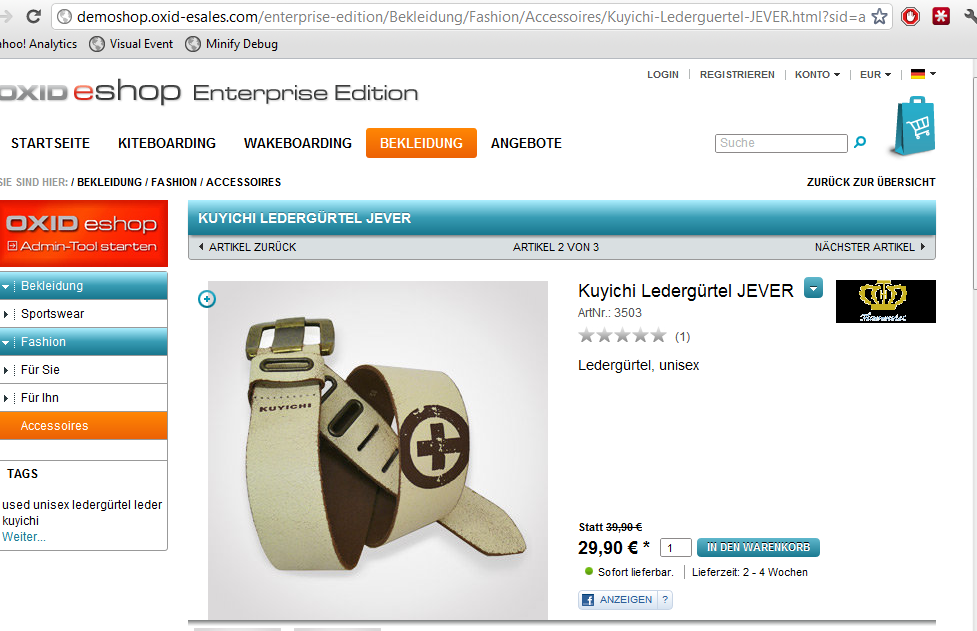Open the ANGEBOTE menu tab
The width and height of the screenshot is (977, 631).
click(527, 143)
